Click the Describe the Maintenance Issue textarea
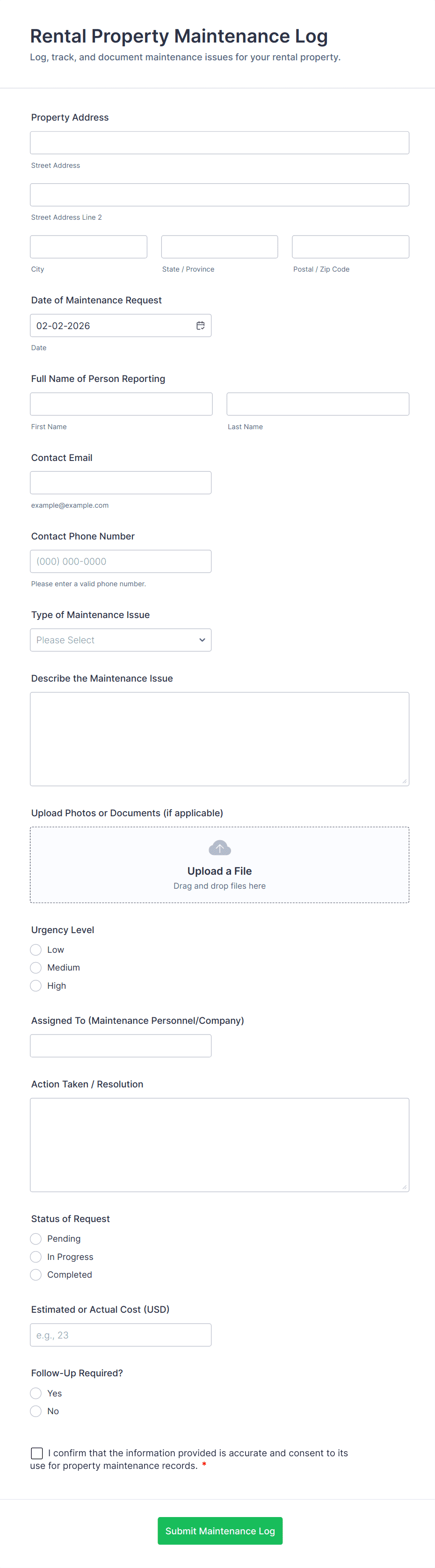 point(219,738)
